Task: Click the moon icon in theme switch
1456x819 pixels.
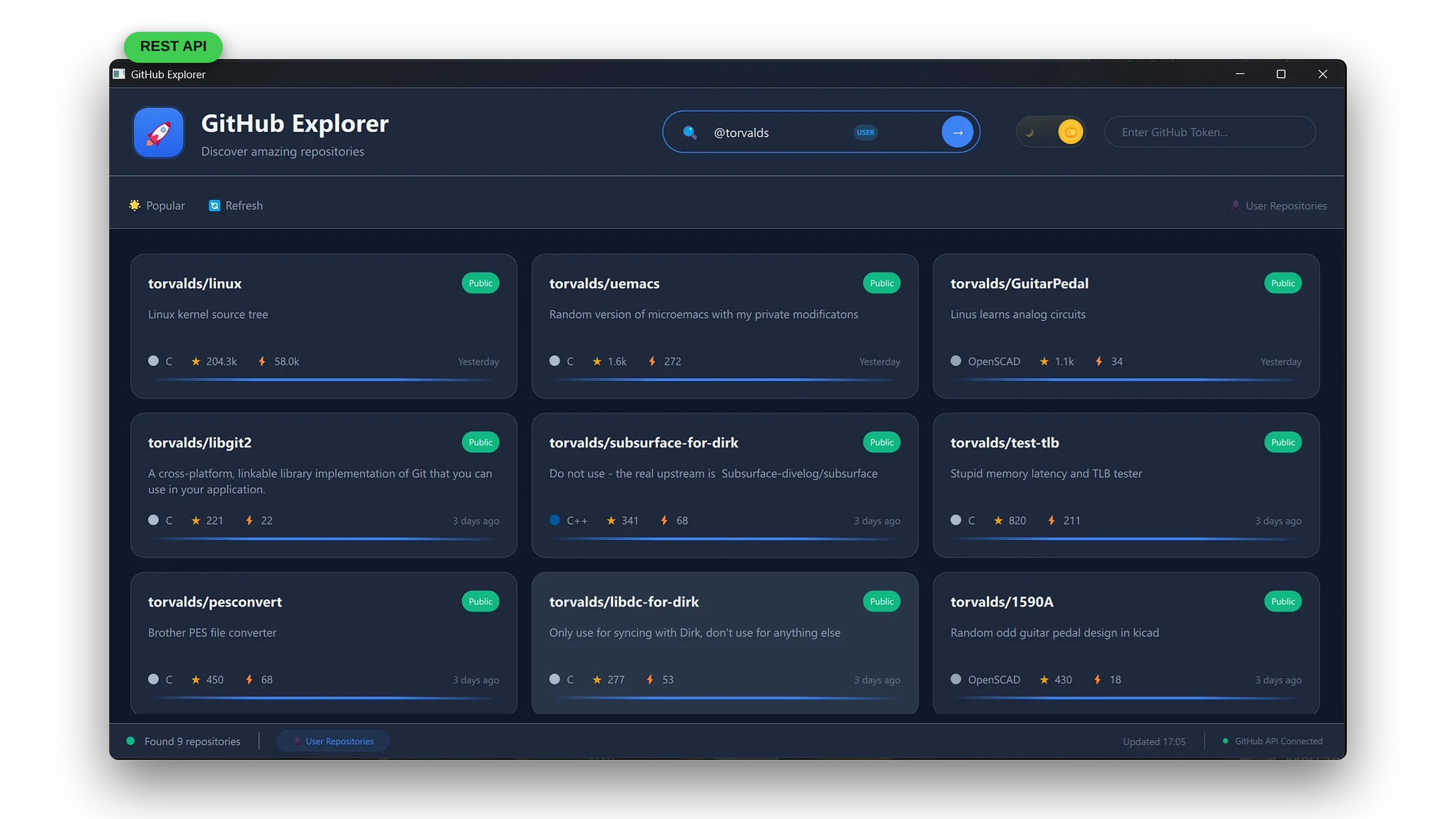Action: click(1029, 133)
